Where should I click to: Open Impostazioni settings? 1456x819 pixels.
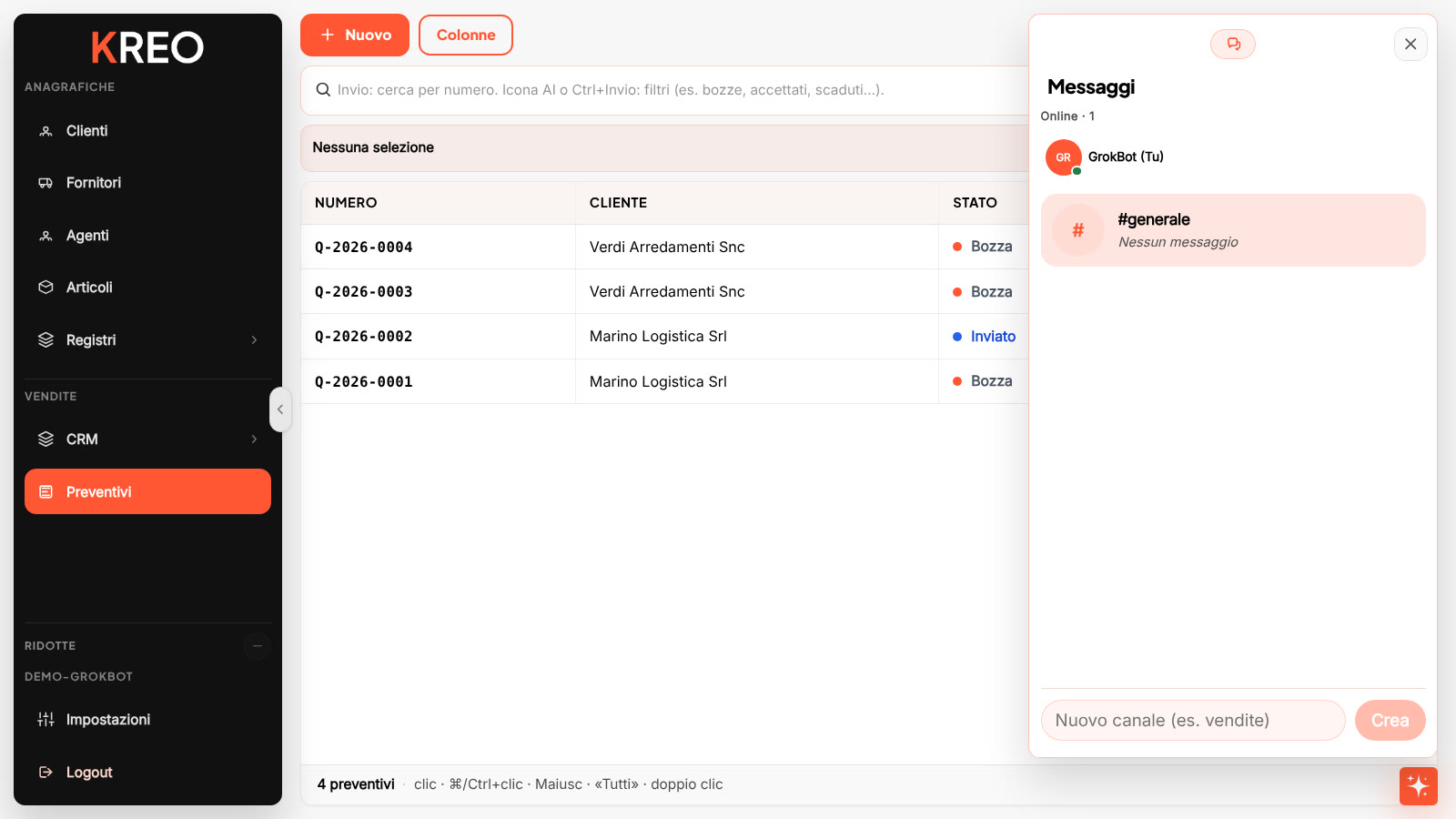147,720
